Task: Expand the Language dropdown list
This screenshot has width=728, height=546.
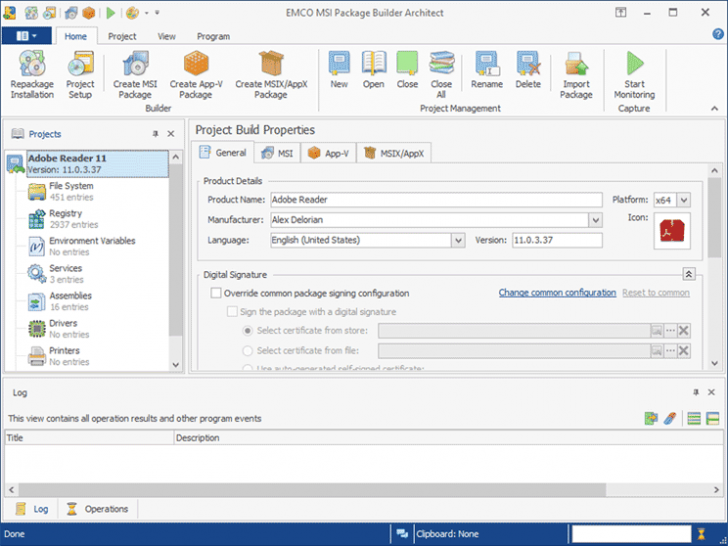Action: (458, 240)
